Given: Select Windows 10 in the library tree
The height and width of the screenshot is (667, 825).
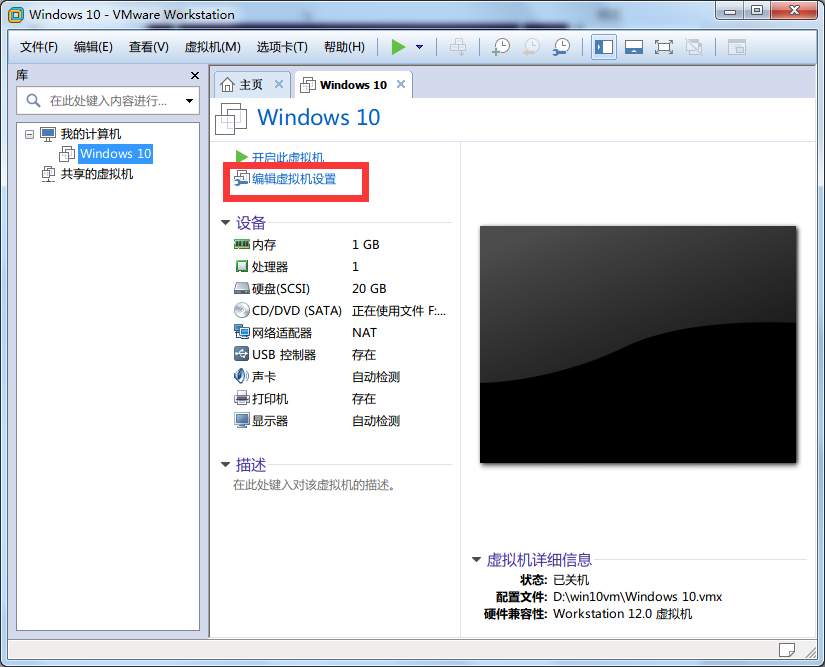Looking at the screenshot, I should click(115, 154).
